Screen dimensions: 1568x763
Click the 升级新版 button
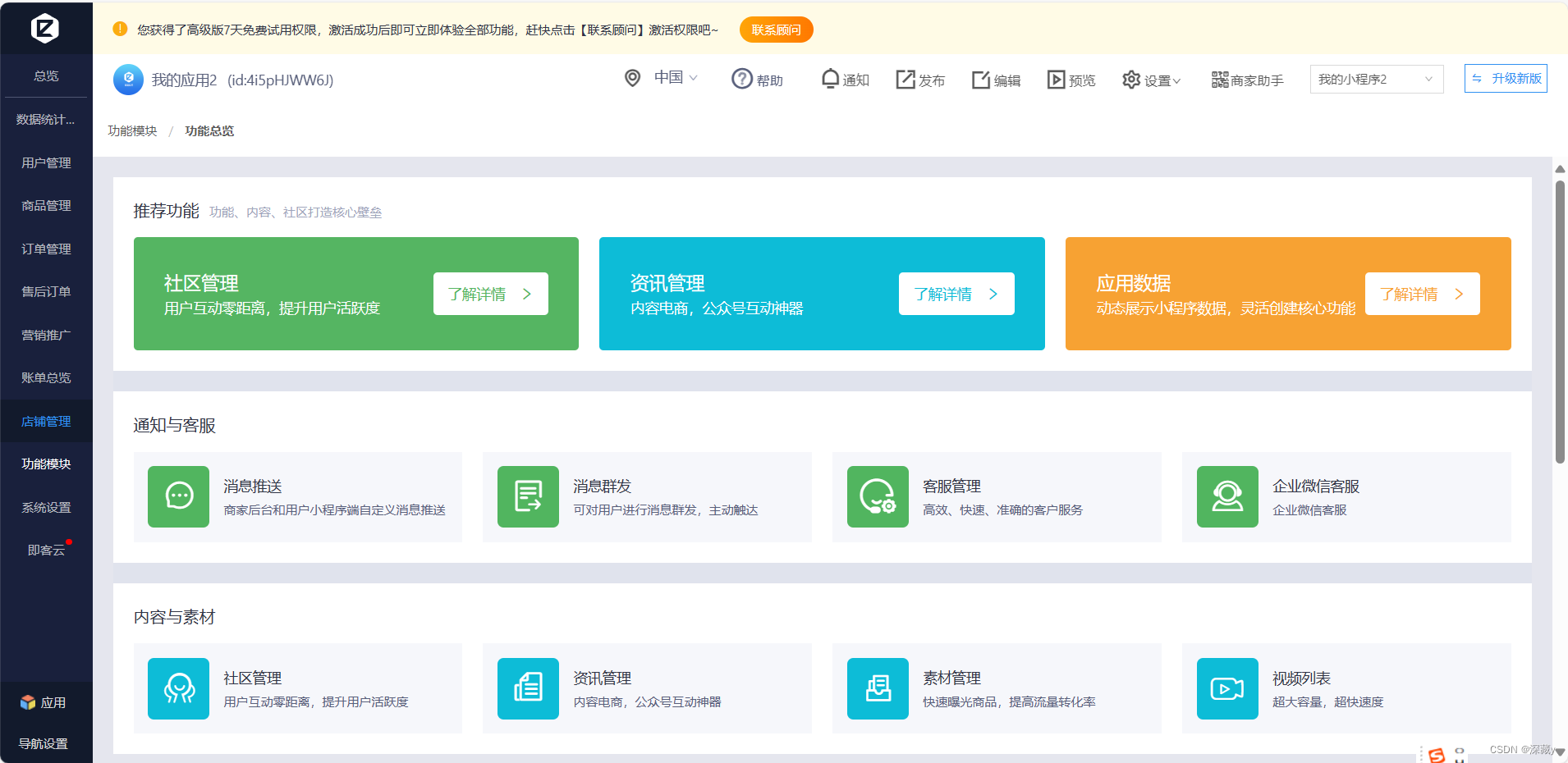coord(1506,78)
